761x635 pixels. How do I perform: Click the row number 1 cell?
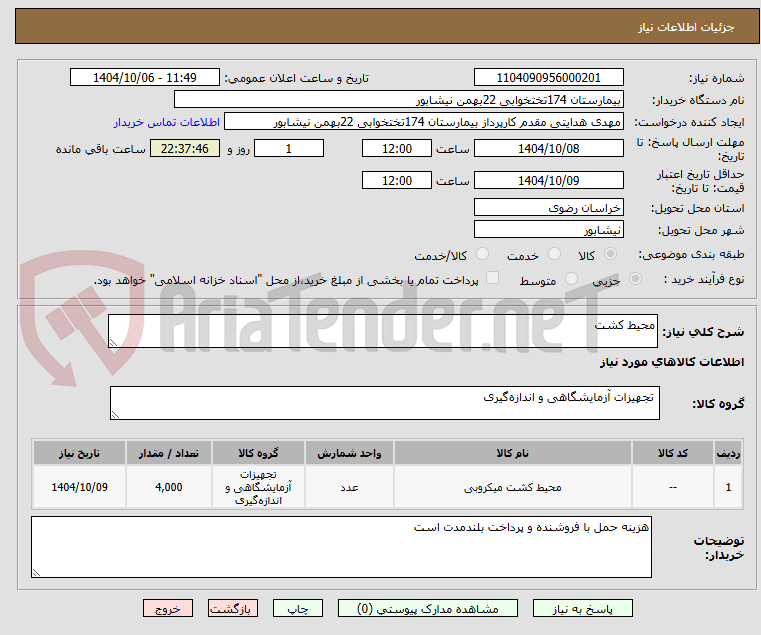[x=728, y=487]
